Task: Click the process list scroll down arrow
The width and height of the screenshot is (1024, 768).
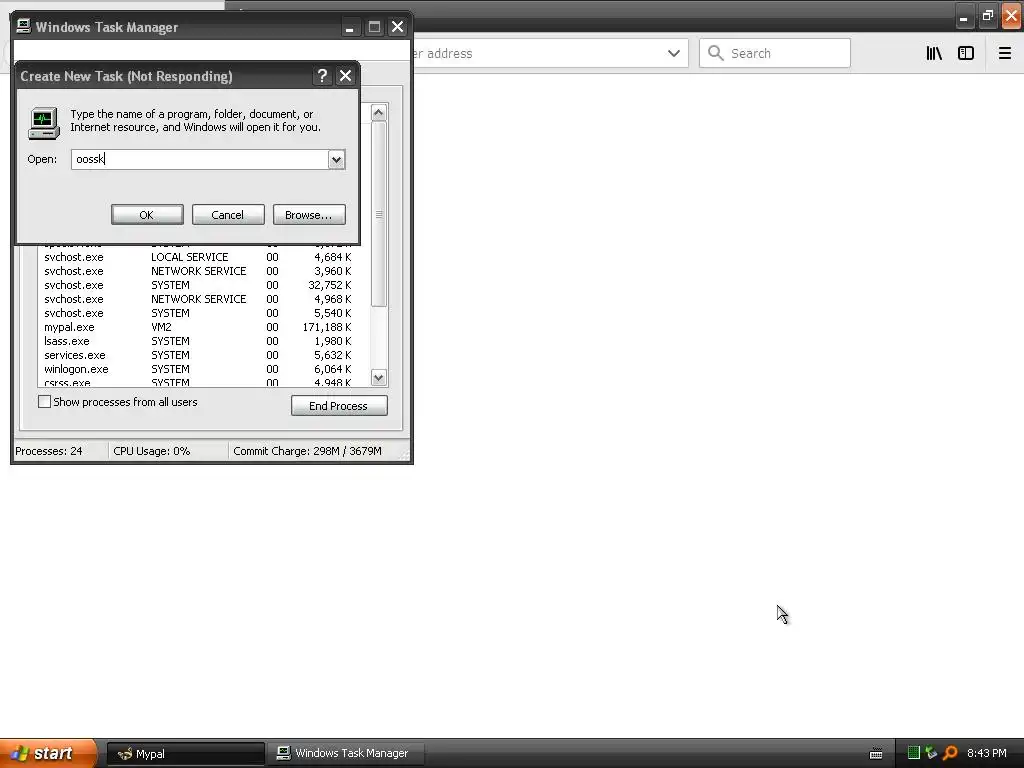Action: pos(379,377)
